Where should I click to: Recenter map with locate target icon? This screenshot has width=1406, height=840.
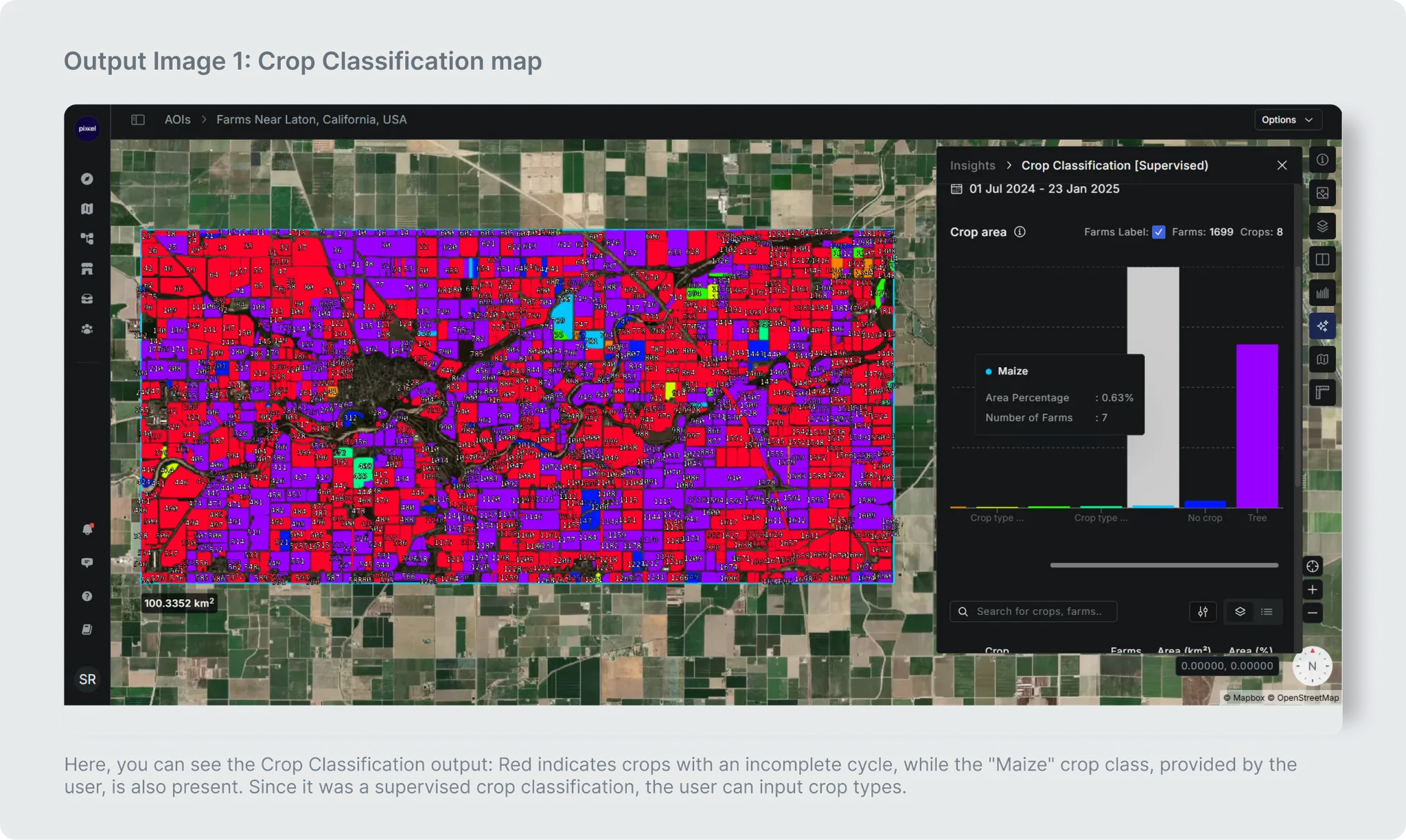(1313, 566)
